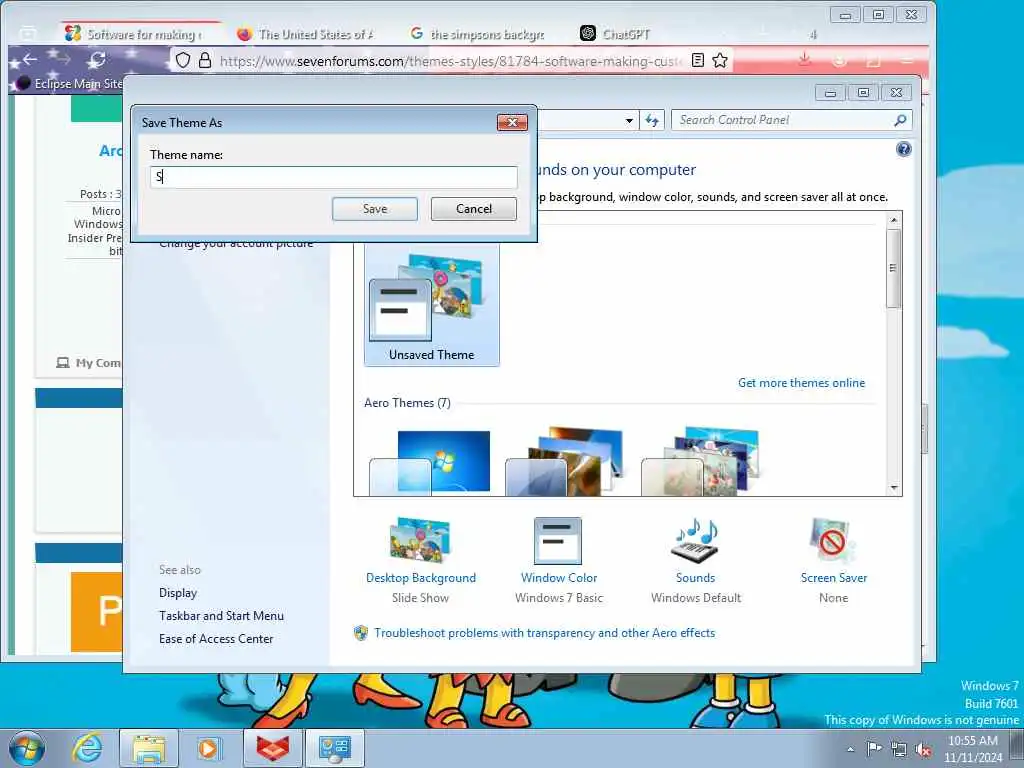Viewport: 1024px width, 768px height.
Task: Open Ease of Access Center link
Action: pyautogui.click(x=216, y=639)
